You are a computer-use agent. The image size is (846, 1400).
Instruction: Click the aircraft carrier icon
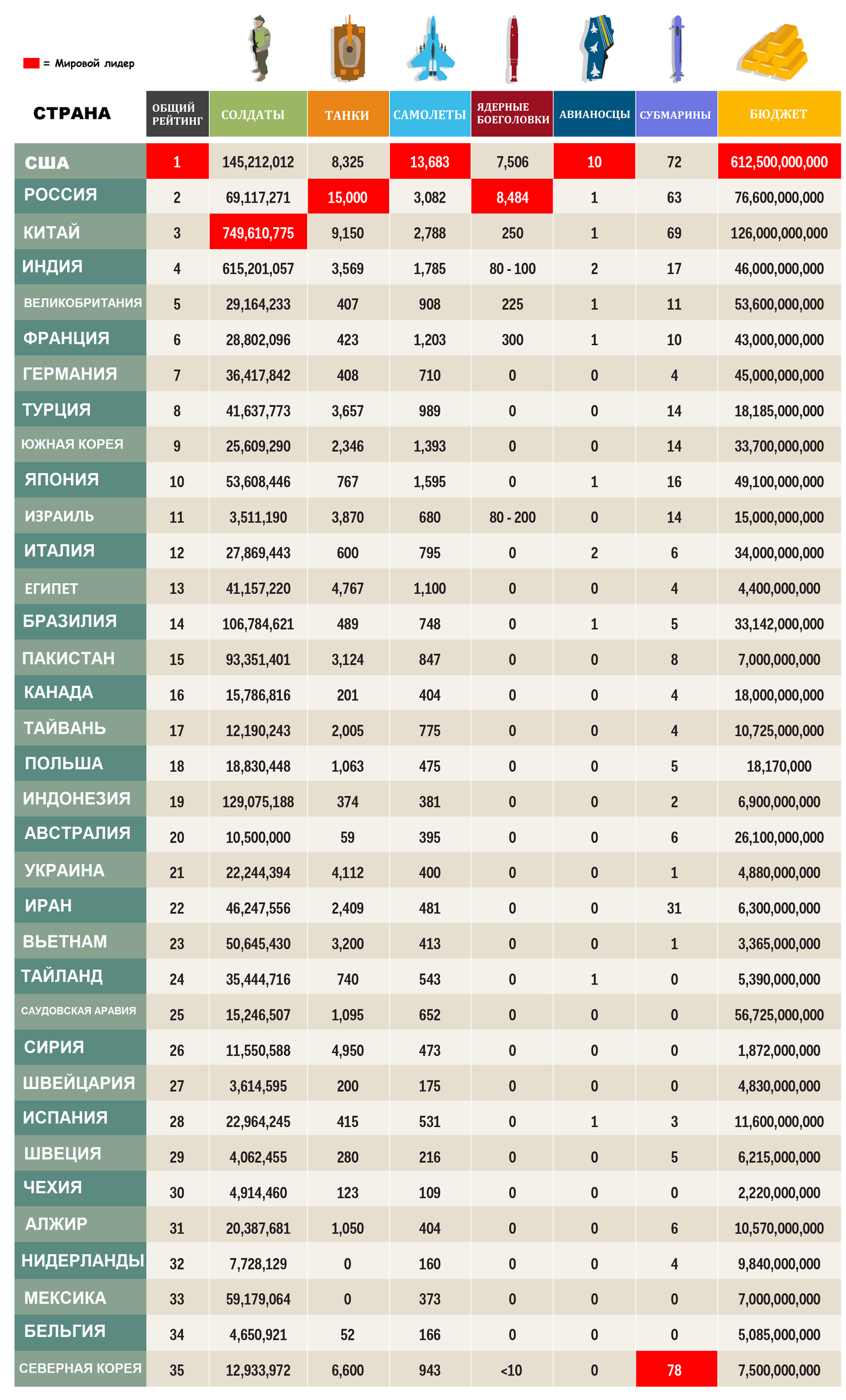596,48
